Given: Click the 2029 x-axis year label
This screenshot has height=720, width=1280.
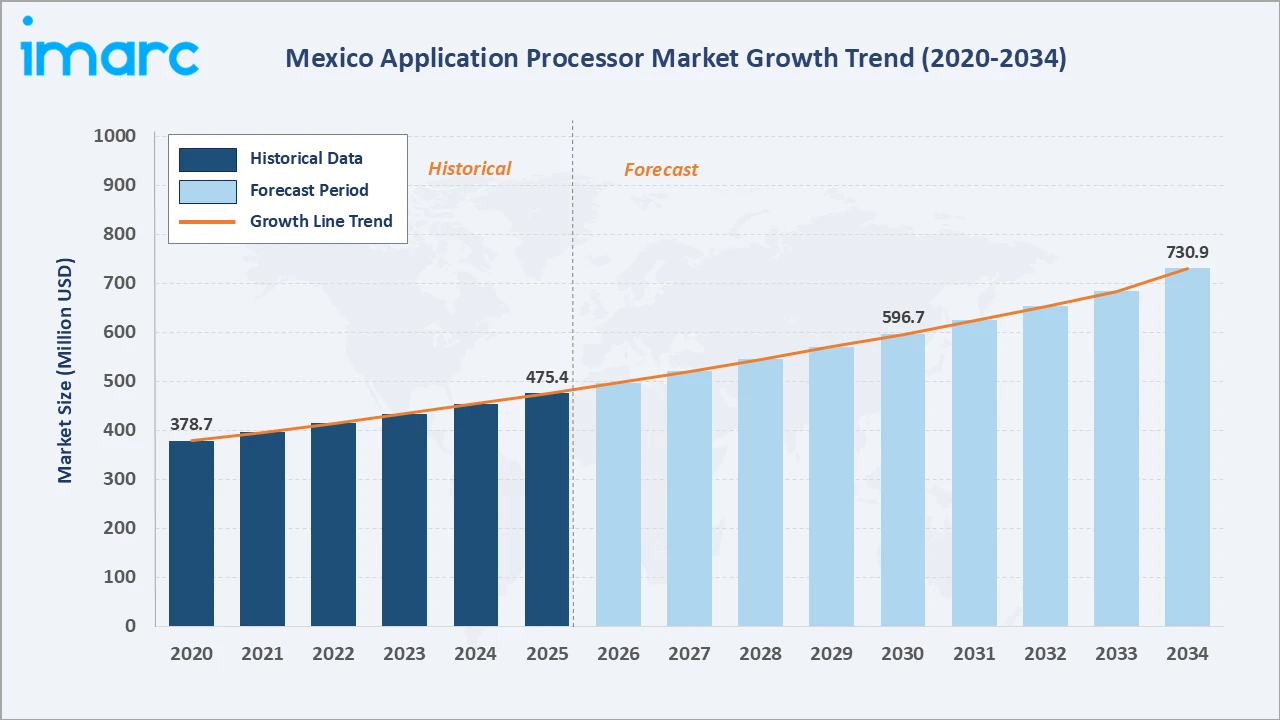Looking at the screenshot, I should point(832,654).
